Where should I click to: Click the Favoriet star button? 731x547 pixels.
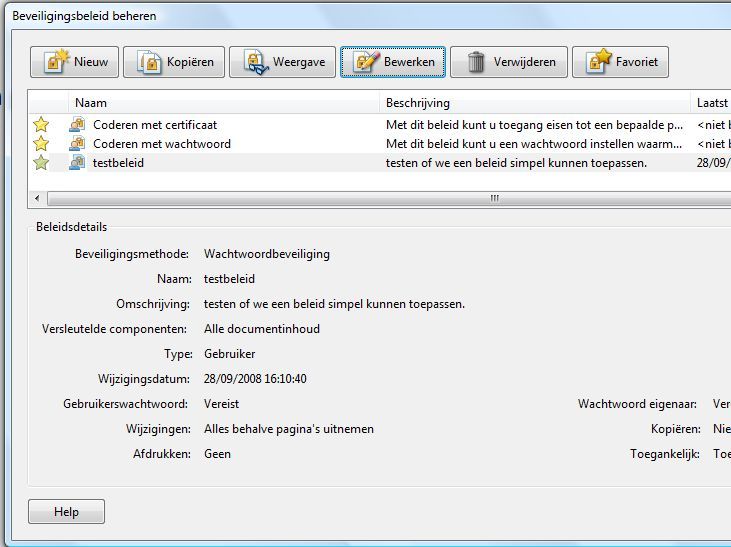tap(620, 62)
